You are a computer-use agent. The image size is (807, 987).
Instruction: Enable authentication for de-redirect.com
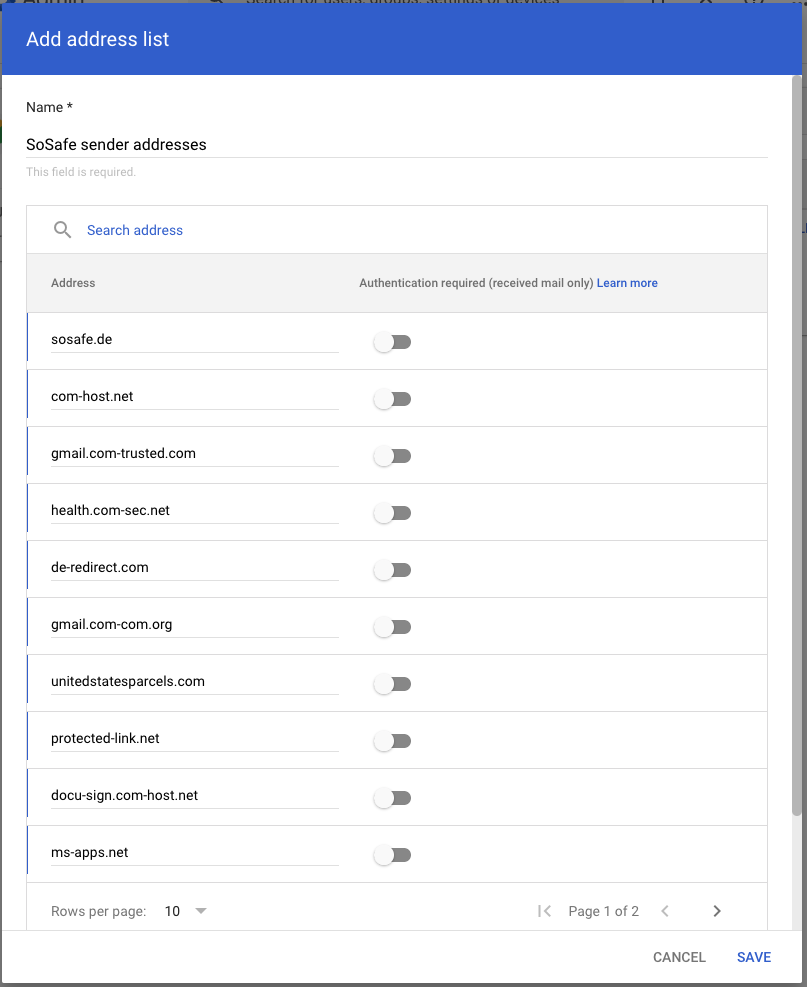pos(392,570)
